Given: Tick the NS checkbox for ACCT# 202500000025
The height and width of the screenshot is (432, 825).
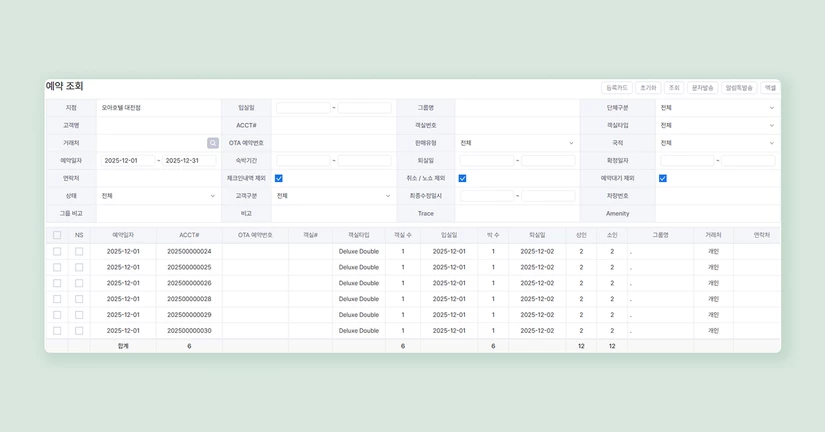Looking at the screenshot, I should coord(79,267).
